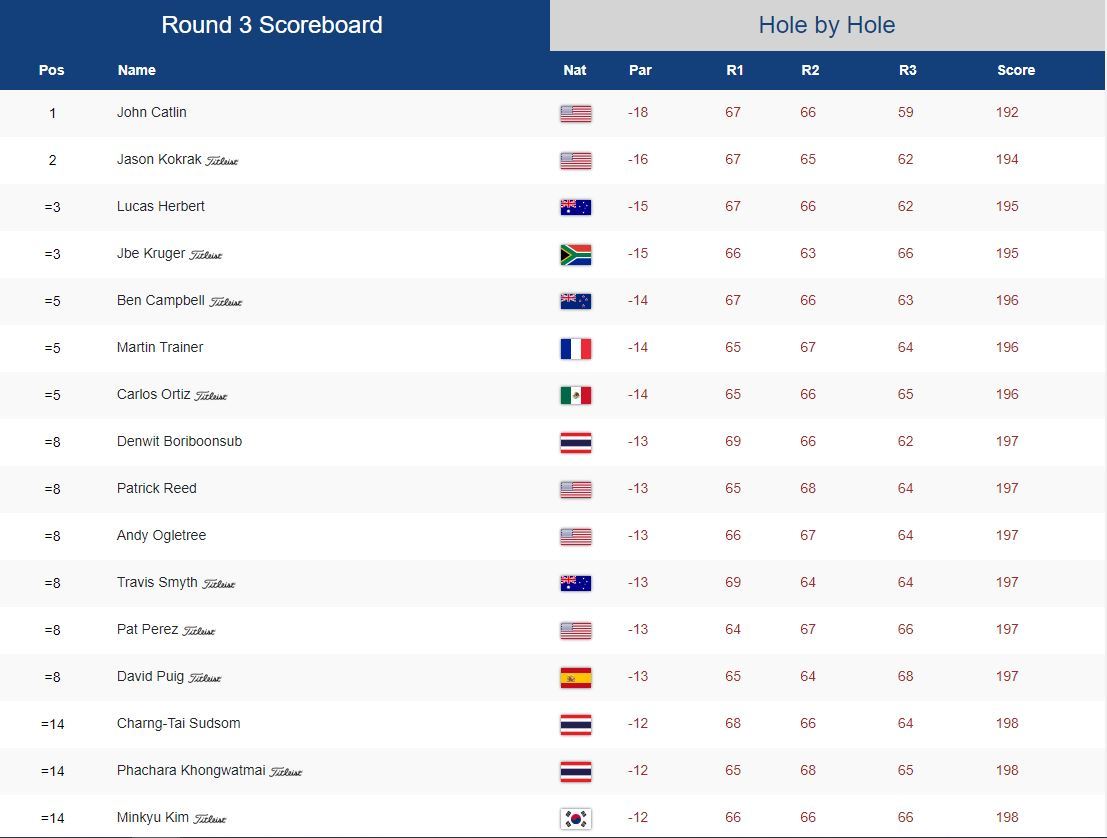Click the South African flag for Jbe Kruger
Screen dimensions: 1107x838
pos(576,254)
